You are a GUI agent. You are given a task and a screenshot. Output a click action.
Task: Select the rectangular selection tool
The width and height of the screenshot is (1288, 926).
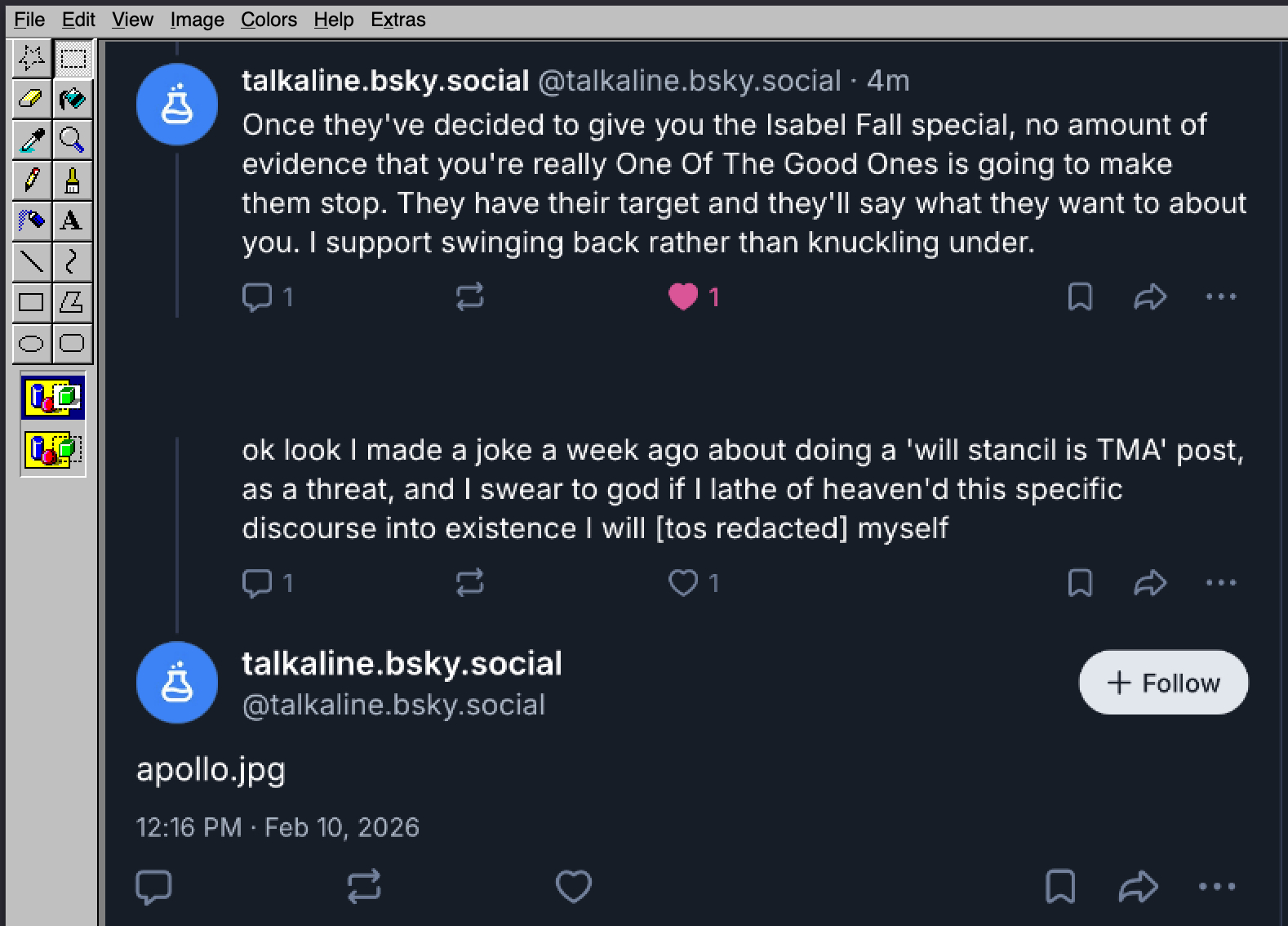pos(73,59)
